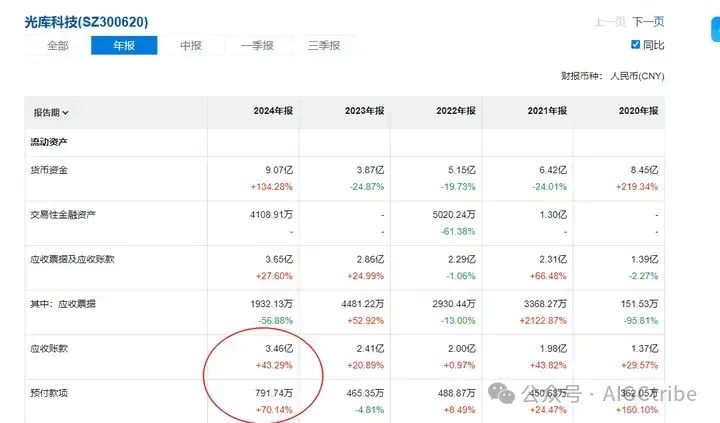Select the 2023年报 column header
Screen dimensions: 720x423
365,111
